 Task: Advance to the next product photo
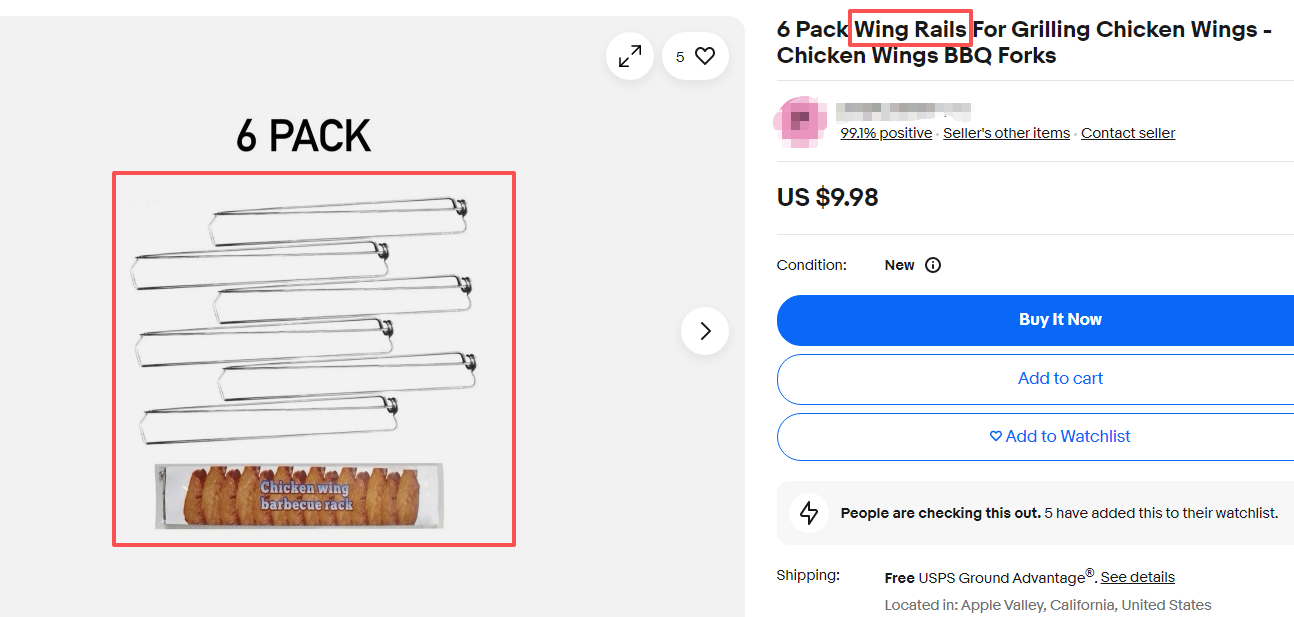pyautogui.click(x=705, y=330)
